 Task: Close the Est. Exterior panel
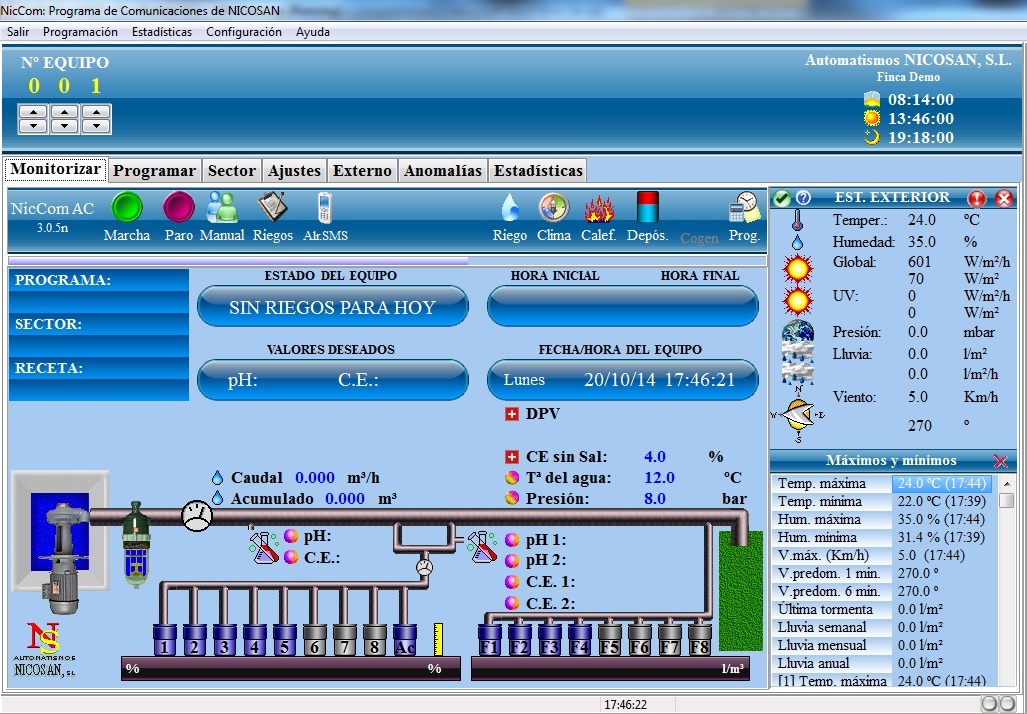(1003, 198)
